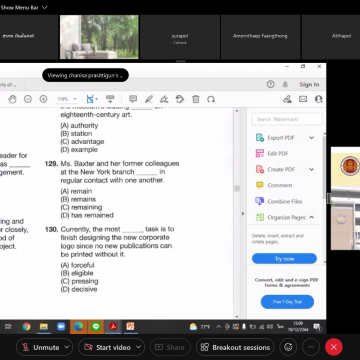The image size is (360, 360).
Task: Open audio options arrow beside Unmute
Action: tap(67, 347)
